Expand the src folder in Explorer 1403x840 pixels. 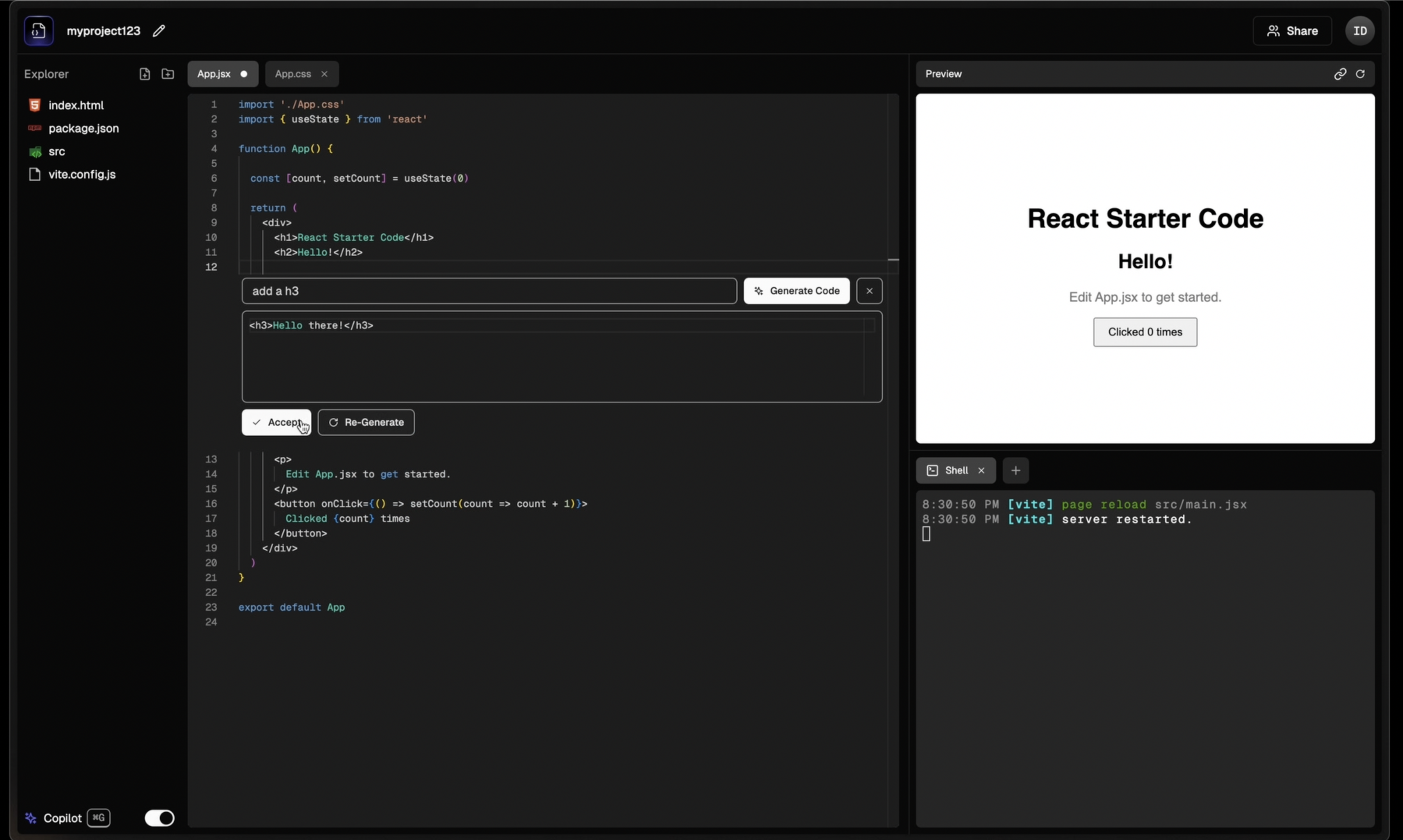[56, 151]
